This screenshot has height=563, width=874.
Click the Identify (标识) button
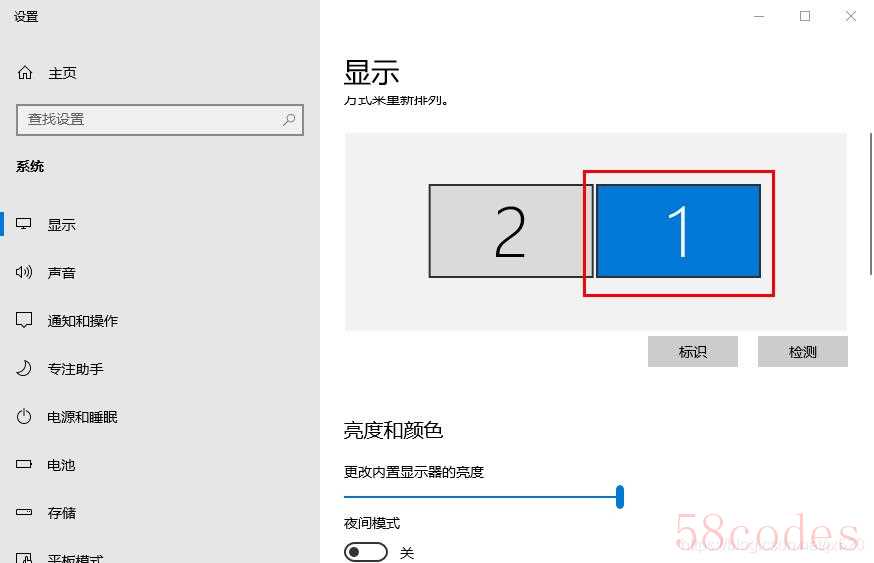pyautogui.click(x=693, y=352)
